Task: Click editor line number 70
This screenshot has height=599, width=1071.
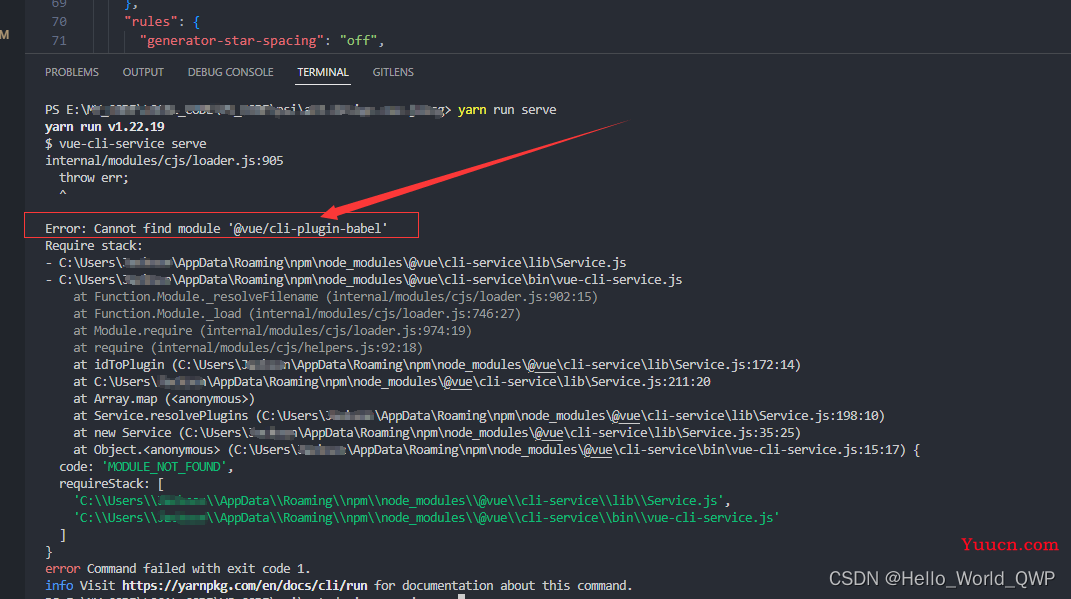Action: [x=59, y=22]
